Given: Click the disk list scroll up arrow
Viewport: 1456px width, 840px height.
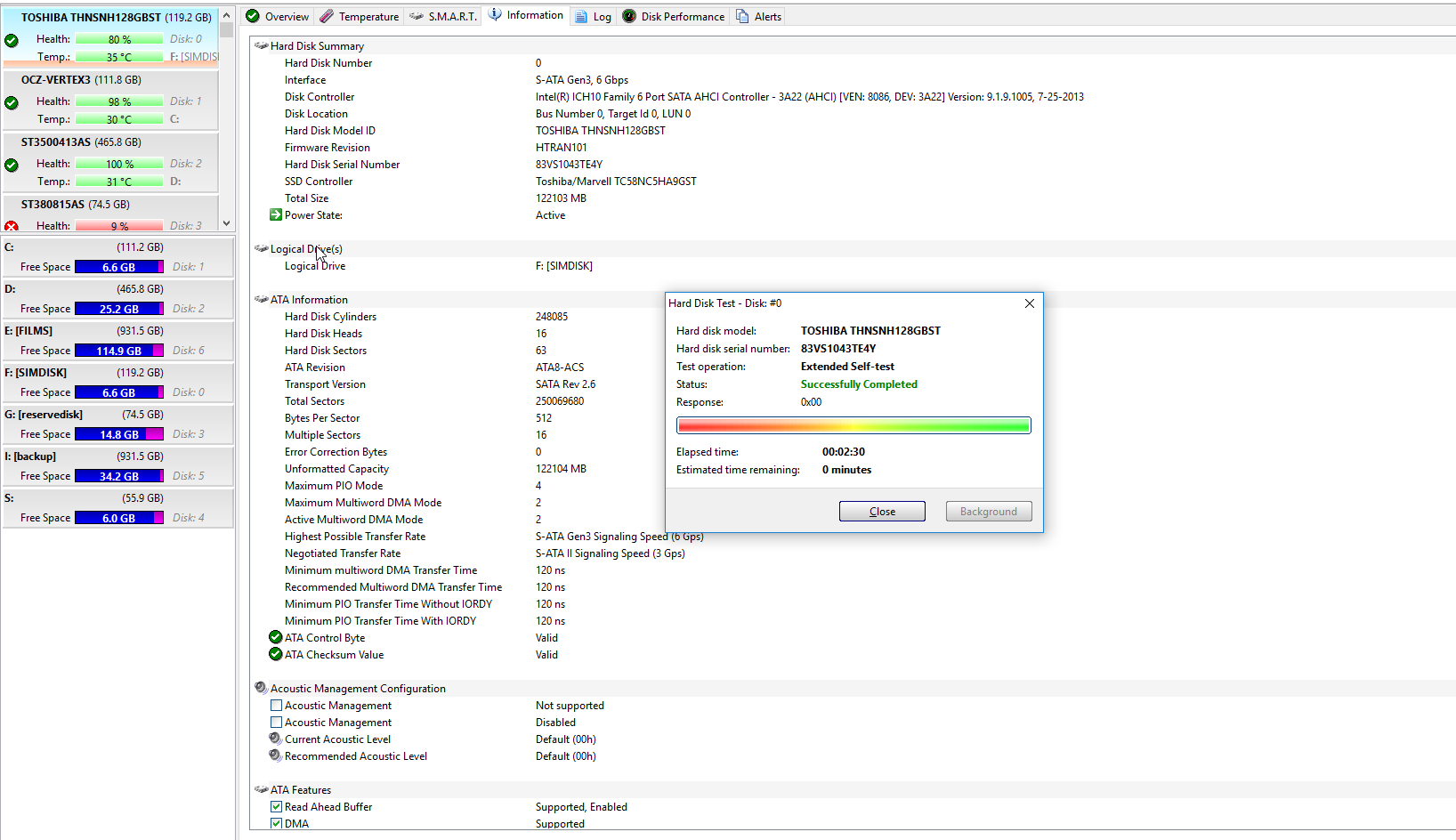Looking at the screenshot, I should point(226,15).
